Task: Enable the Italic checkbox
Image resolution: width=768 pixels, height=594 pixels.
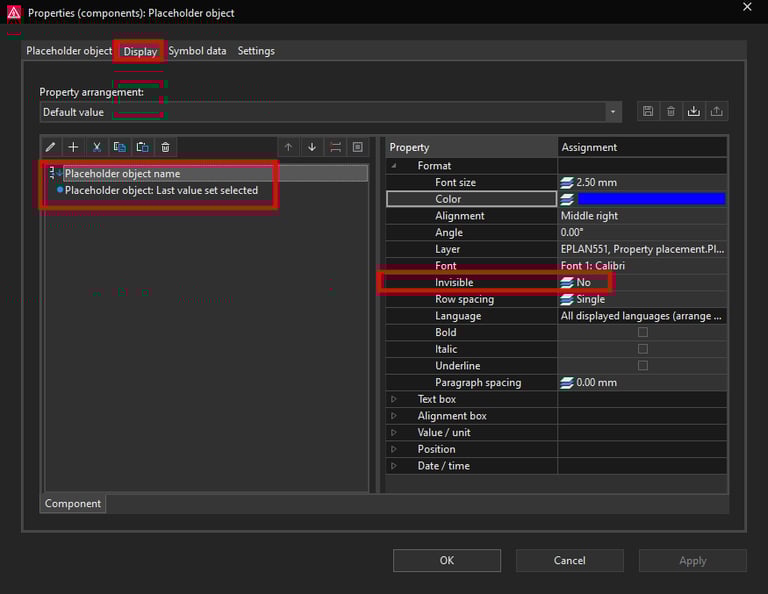Action: pyautogui.click(x=643, y=349)
